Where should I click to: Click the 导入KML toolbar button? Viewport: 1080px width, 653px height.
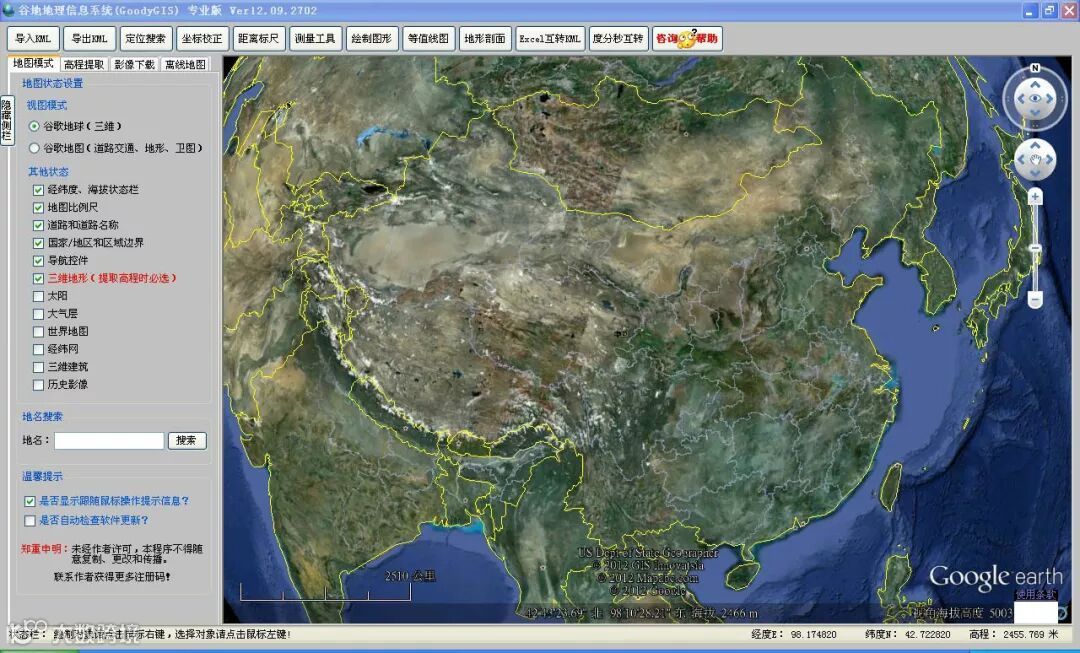(33, 39)
